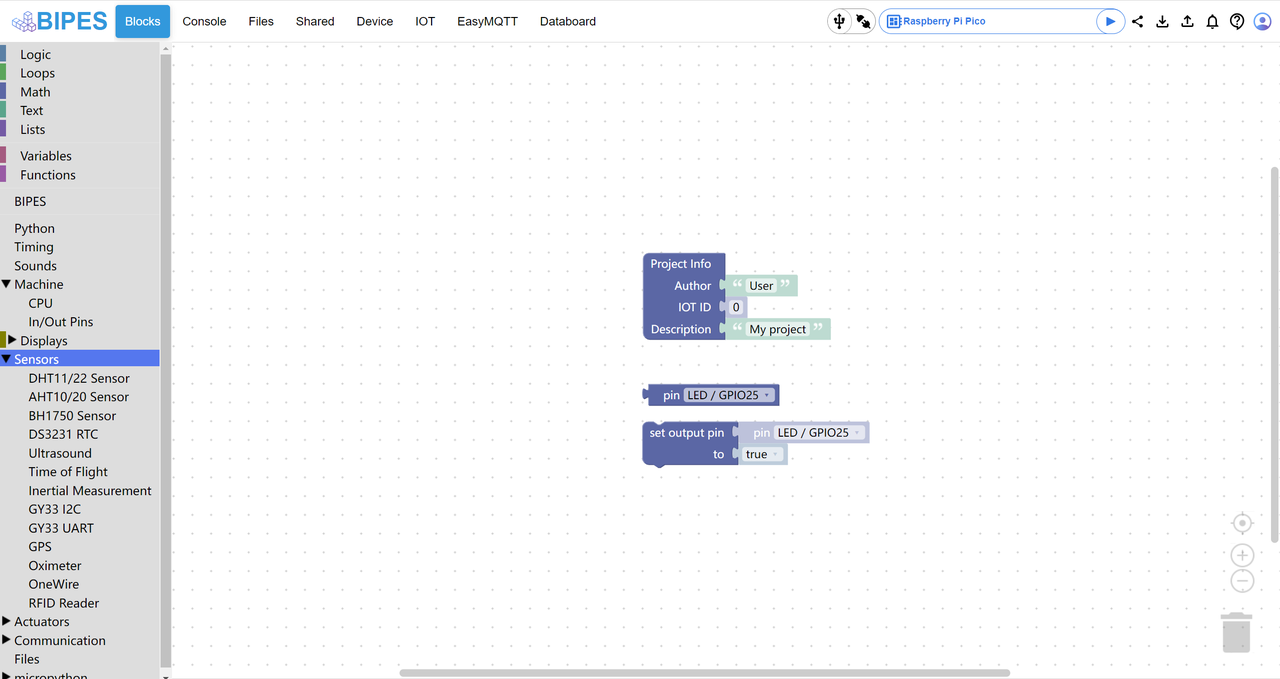Select DHT11/22 Sensor item

coord(80,378)
